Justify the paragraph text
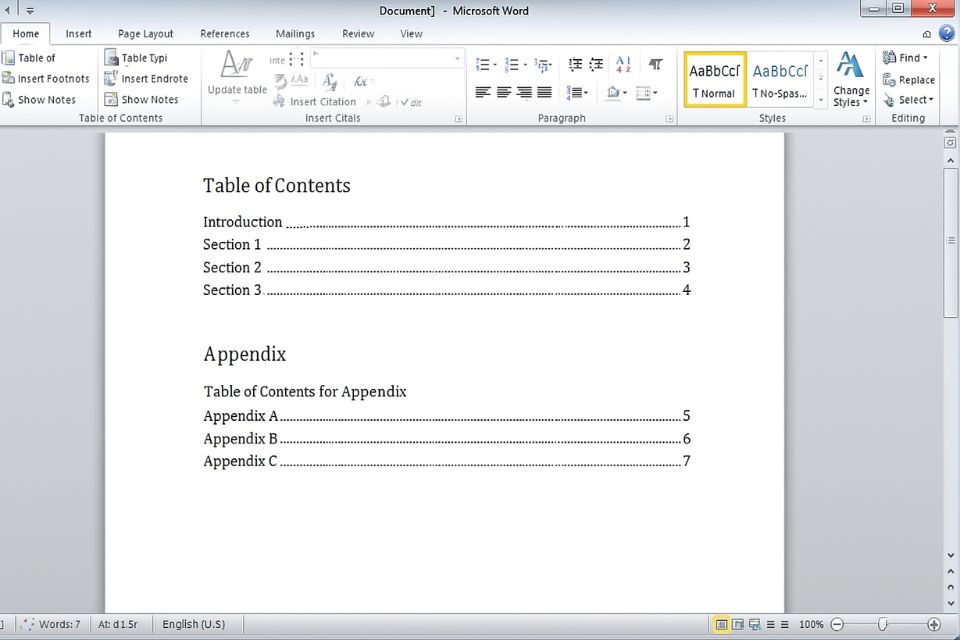This screenshot has width=960, height=640. point(544,93)
